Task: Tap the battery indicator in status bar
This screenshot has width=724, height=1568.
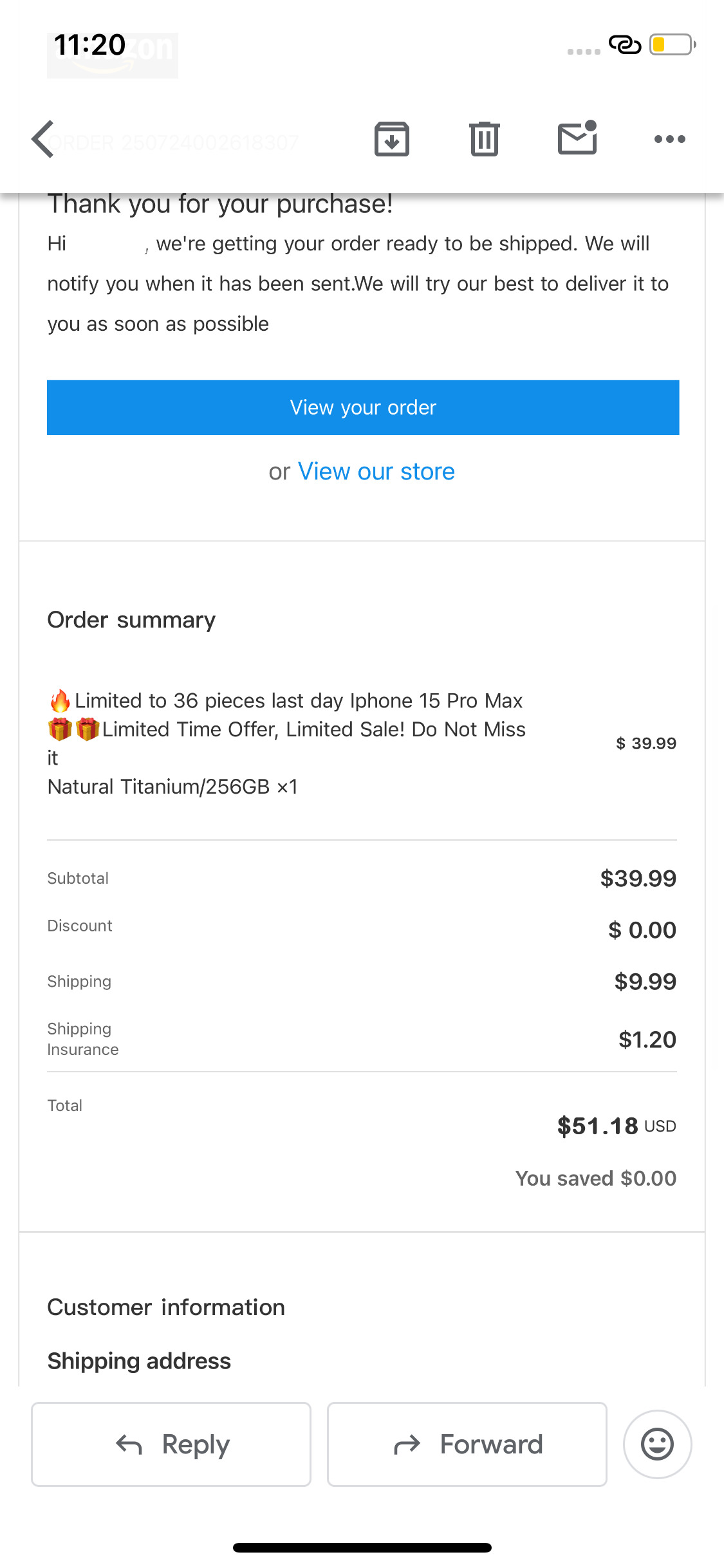Action: click(x=672, y=45)
